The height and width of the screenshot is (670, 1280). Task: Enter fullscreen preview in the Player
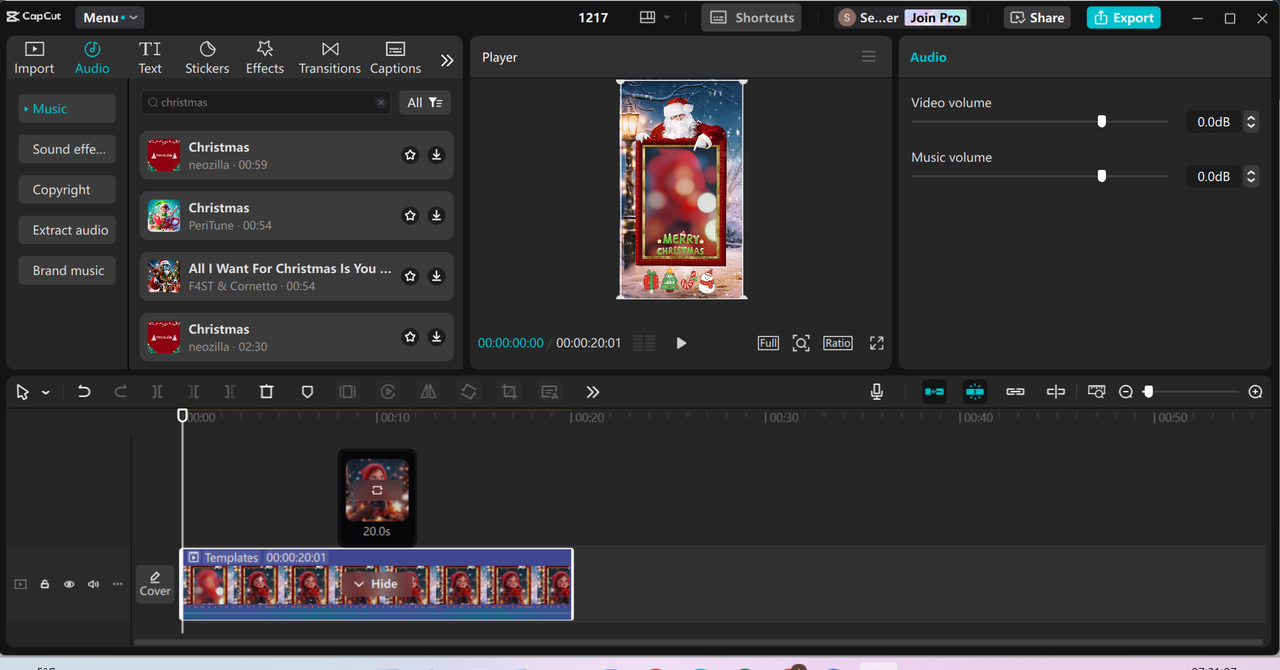[876, 343]
